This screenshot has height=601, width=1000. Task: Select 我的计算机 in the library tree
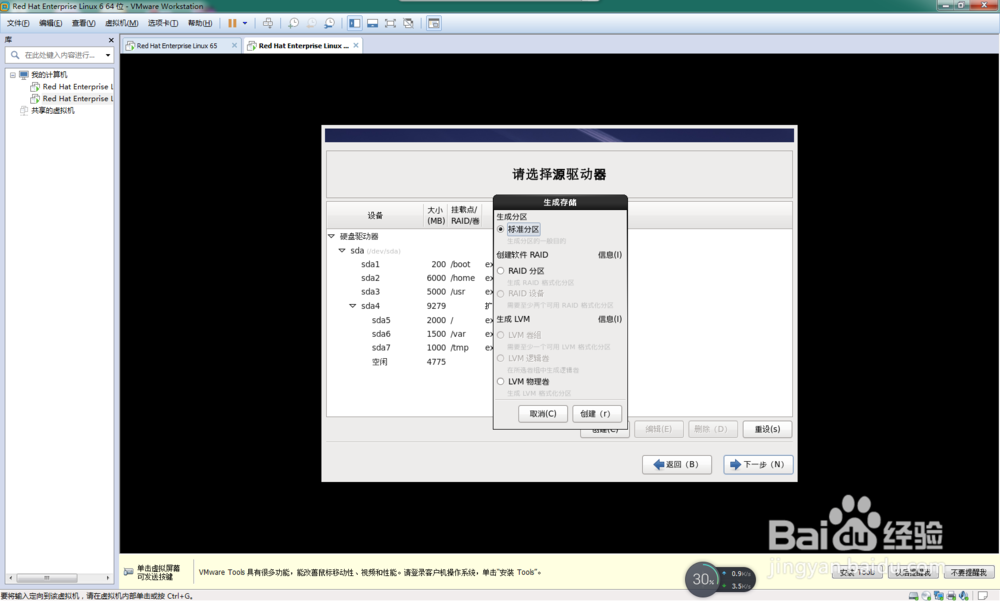pyautogui.click(x=49, y=75)
